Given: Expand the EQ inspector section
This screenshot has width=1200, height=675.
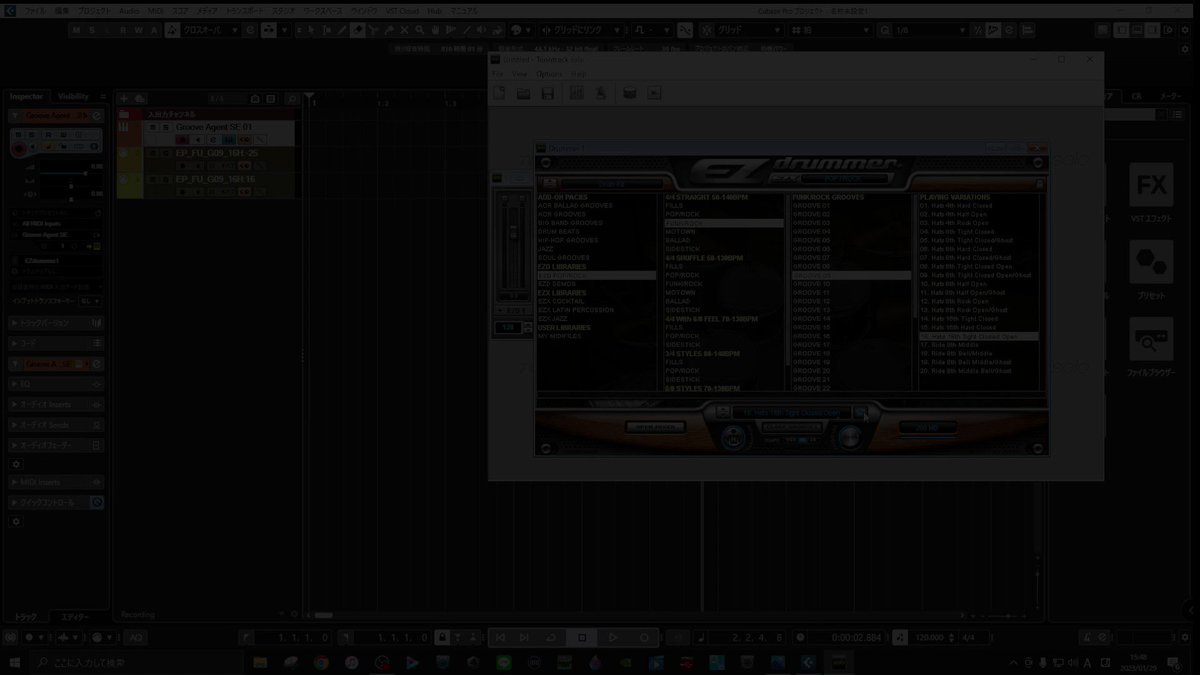Looking at the screenshot, I should click(x=56, y=384).
